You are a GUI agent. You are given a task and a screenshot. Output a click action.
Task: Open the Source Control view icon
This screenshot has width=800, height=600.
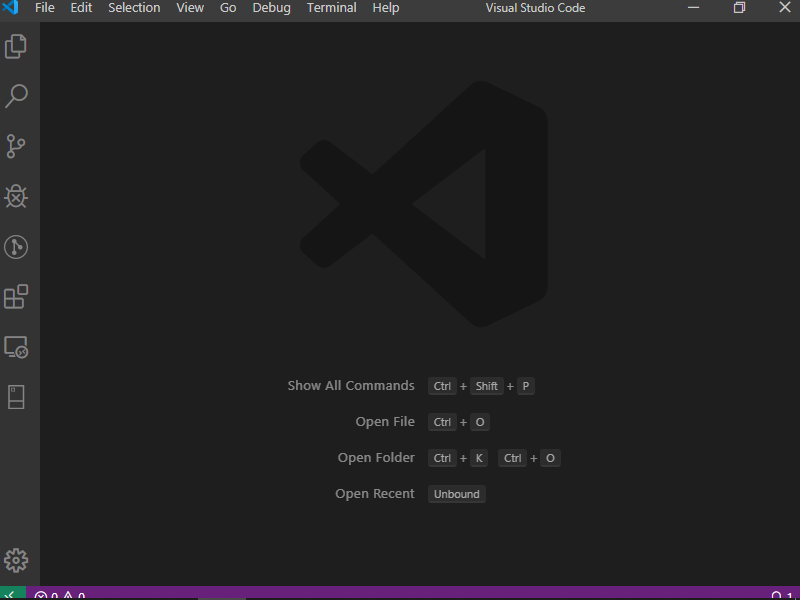pos(16,146)
